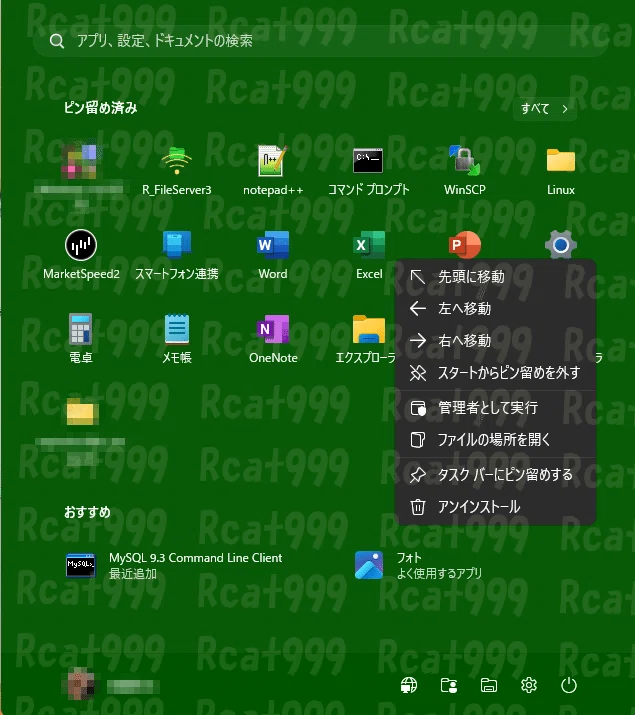This screenshot has height=715, width=635.
Task: Select スタートからピン留めを外す
Action: [x=496, y=373]
